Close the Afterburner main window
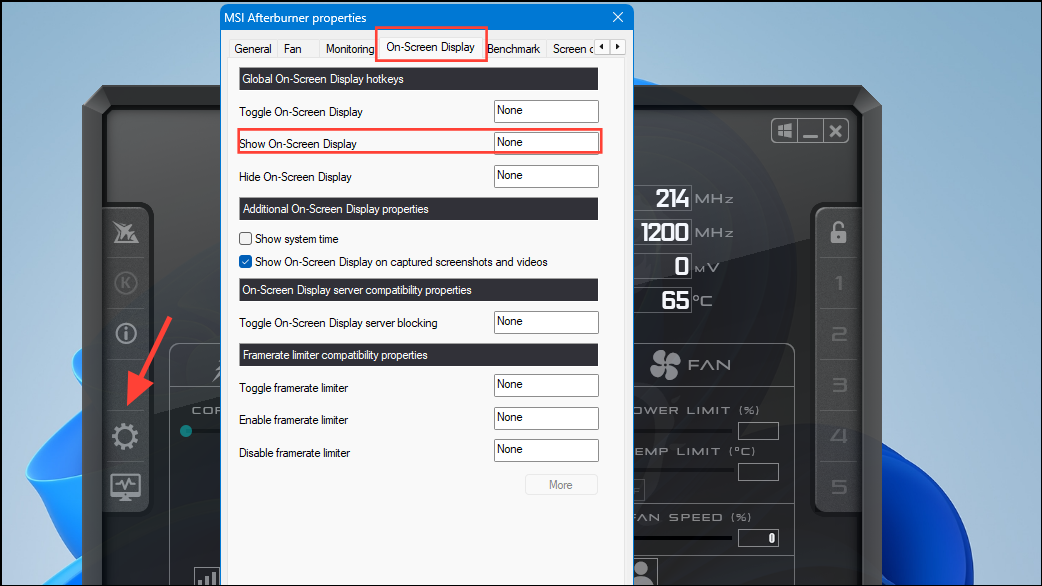The image size is (1042, 586). 835,131
